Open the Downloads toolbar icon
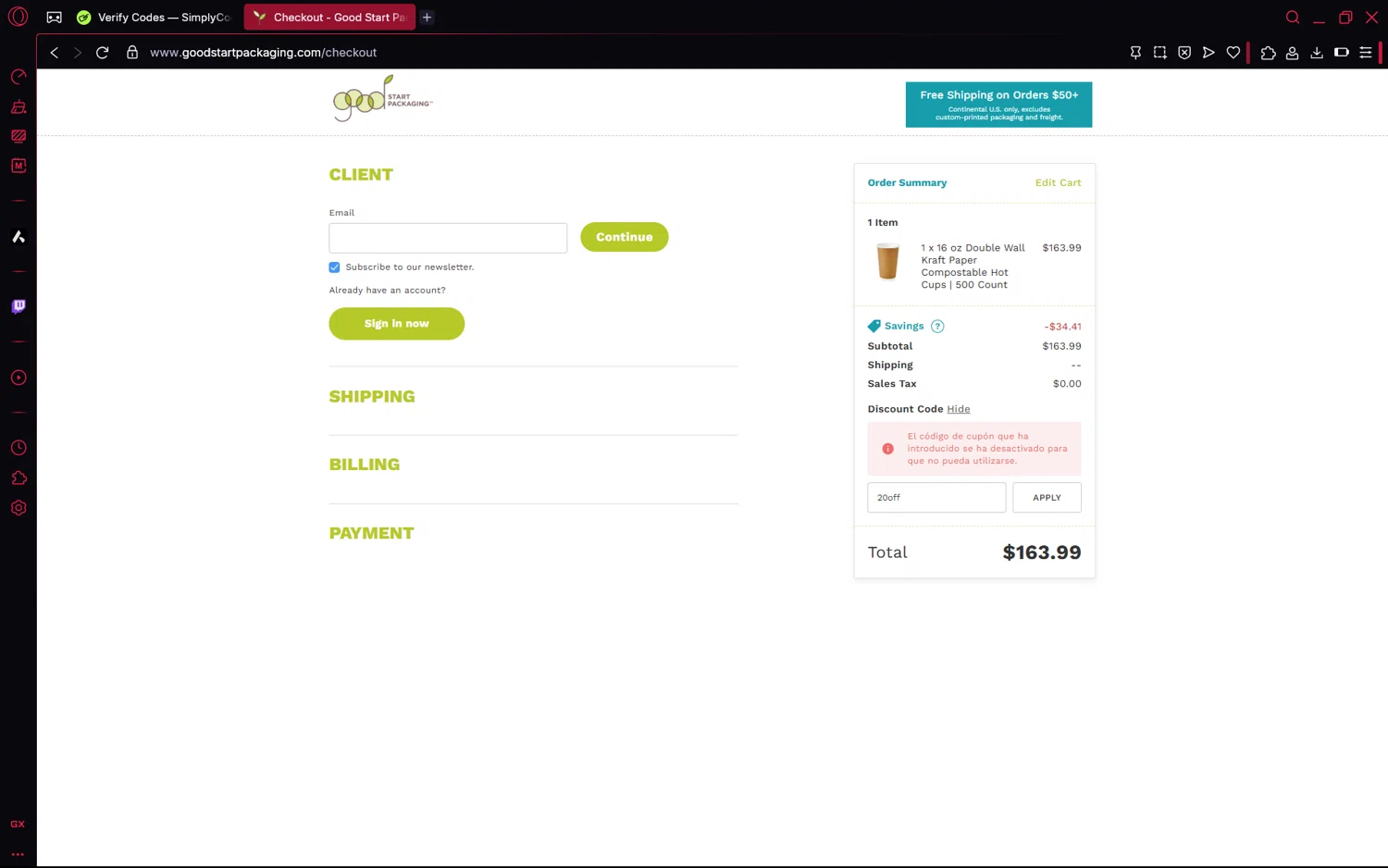1388x868 pixels. click(1317, 53)
